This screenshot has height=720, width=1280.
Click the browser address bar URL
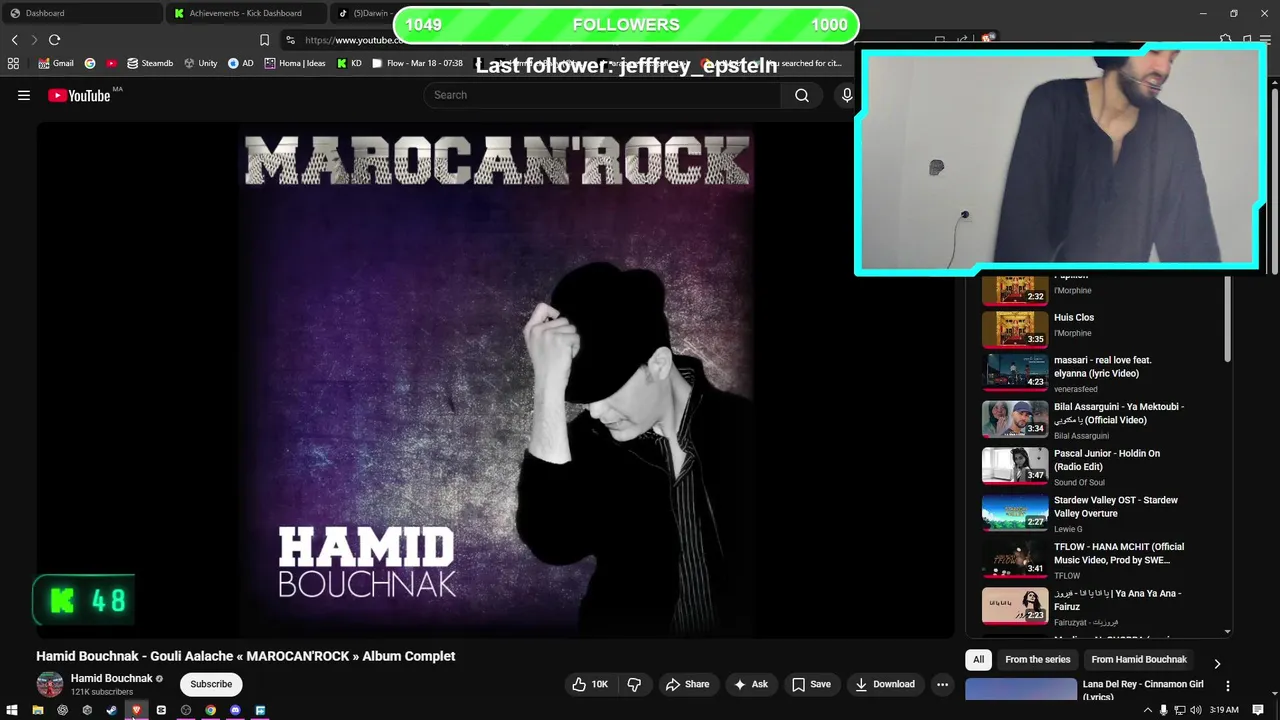(352, 40)
